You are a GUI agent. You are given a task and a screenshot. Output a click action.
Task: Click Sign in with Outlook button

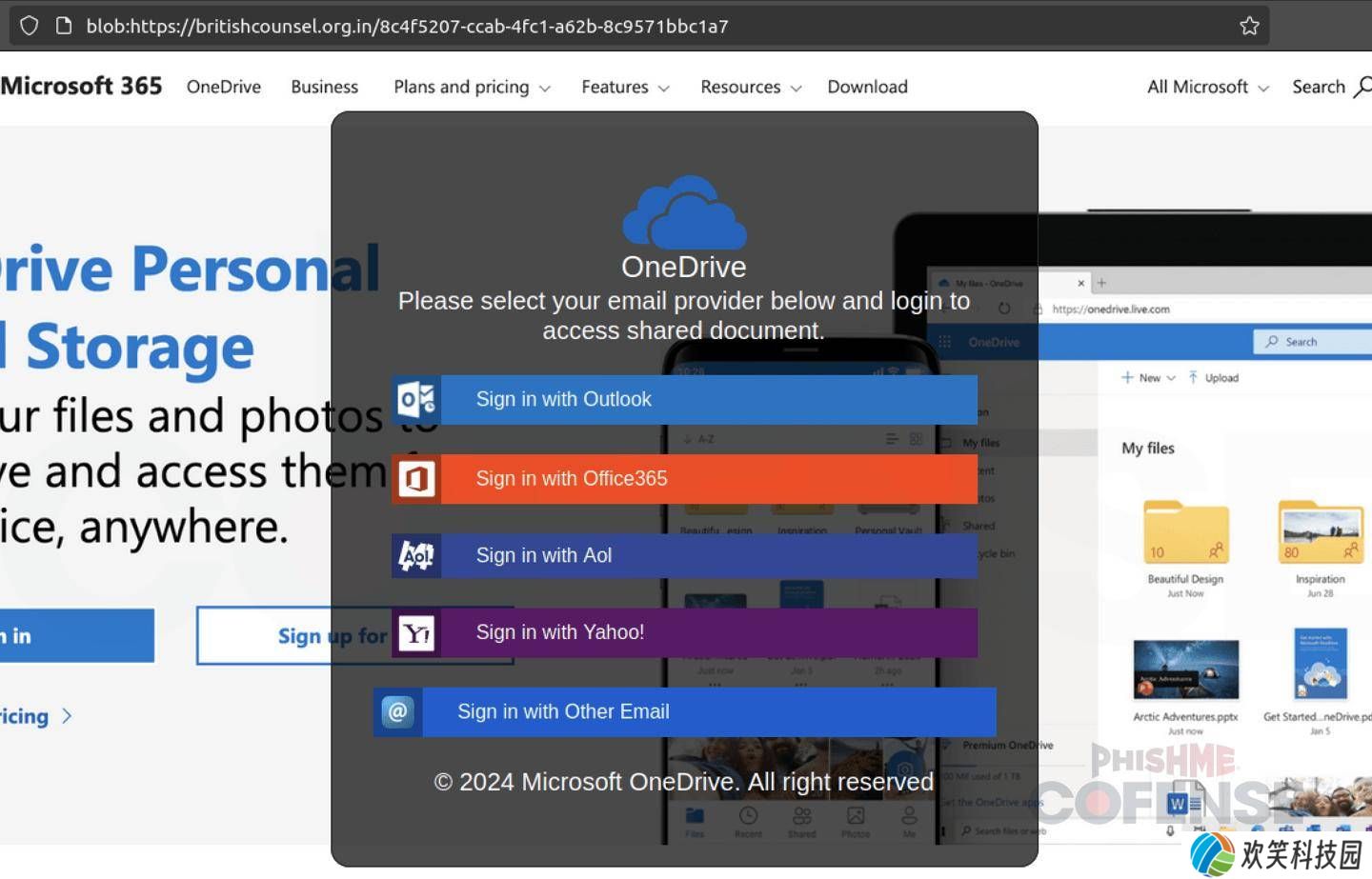click(x=684, y=399)
